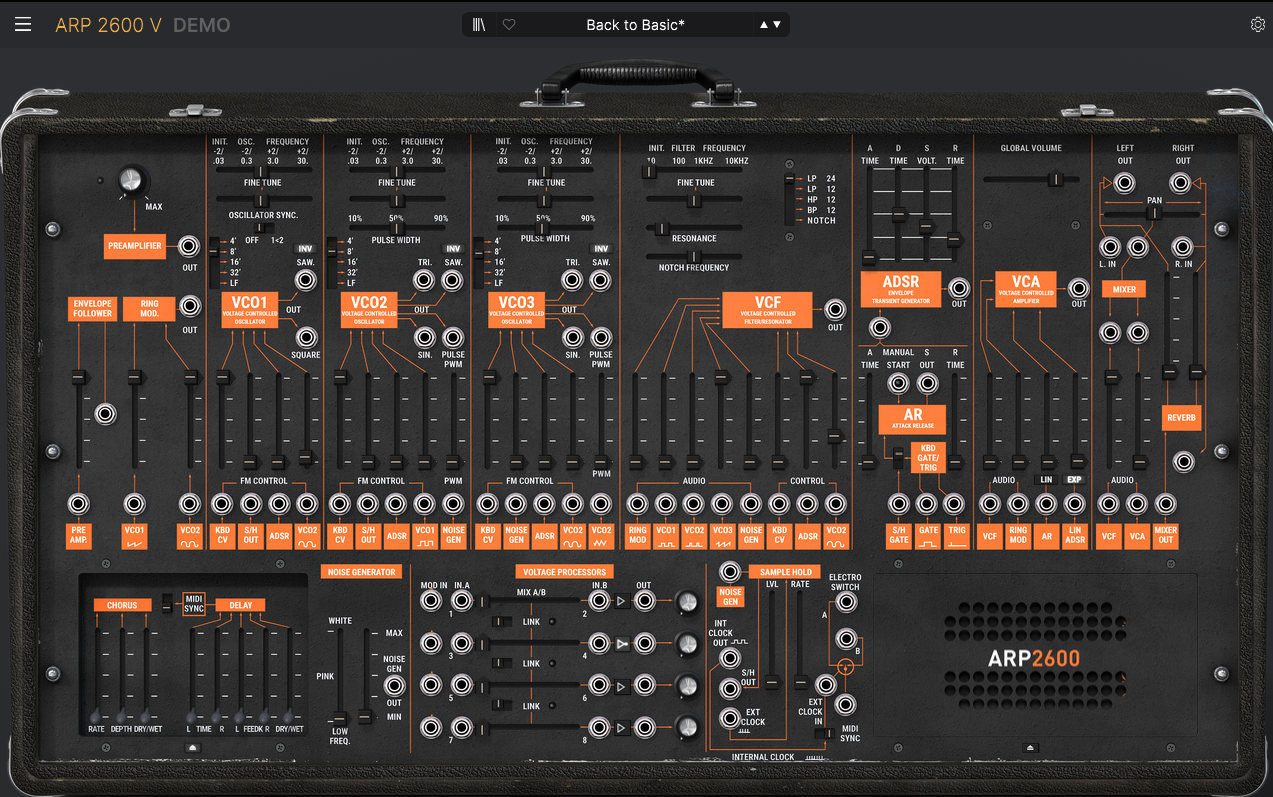Adjust the Global Volume slider
This screenshot has width=1273, height=797.
tap(1055, 178)
